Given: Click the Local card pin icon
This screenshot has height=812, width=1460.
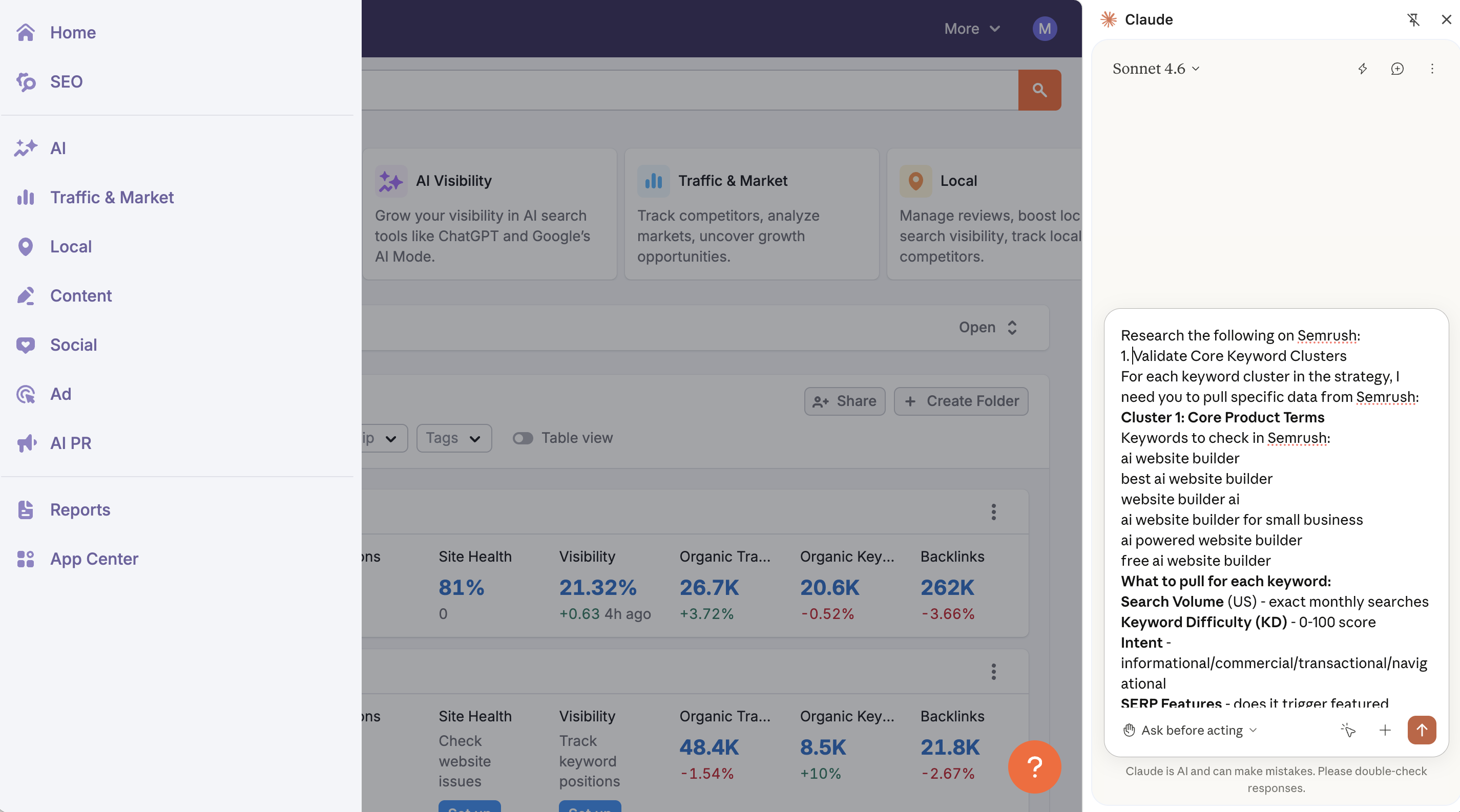Looking at the screenshot, I should [x=915, y=181].
